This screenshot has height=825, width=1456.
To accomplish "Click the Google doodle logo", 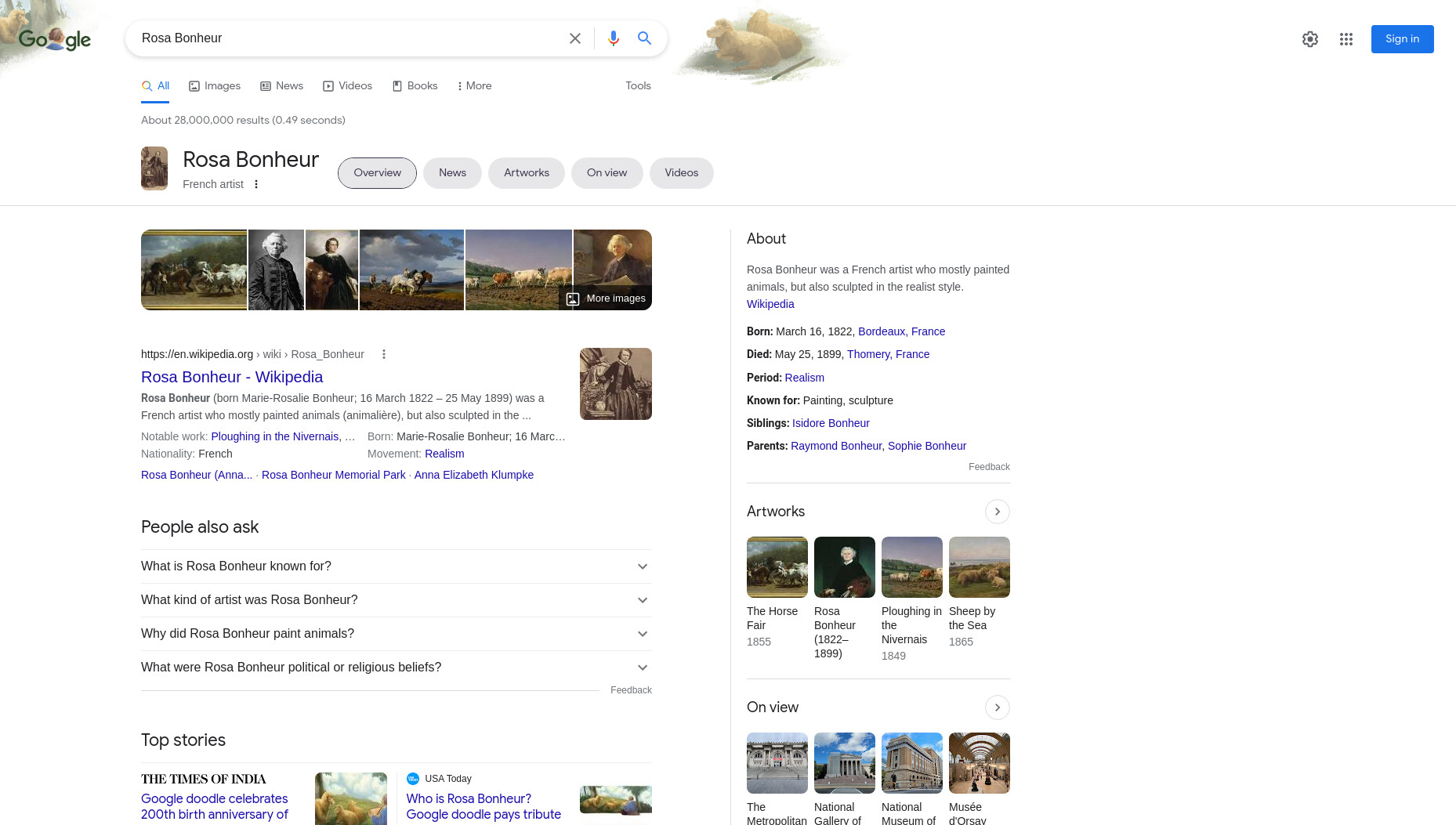I will point(55,39).
